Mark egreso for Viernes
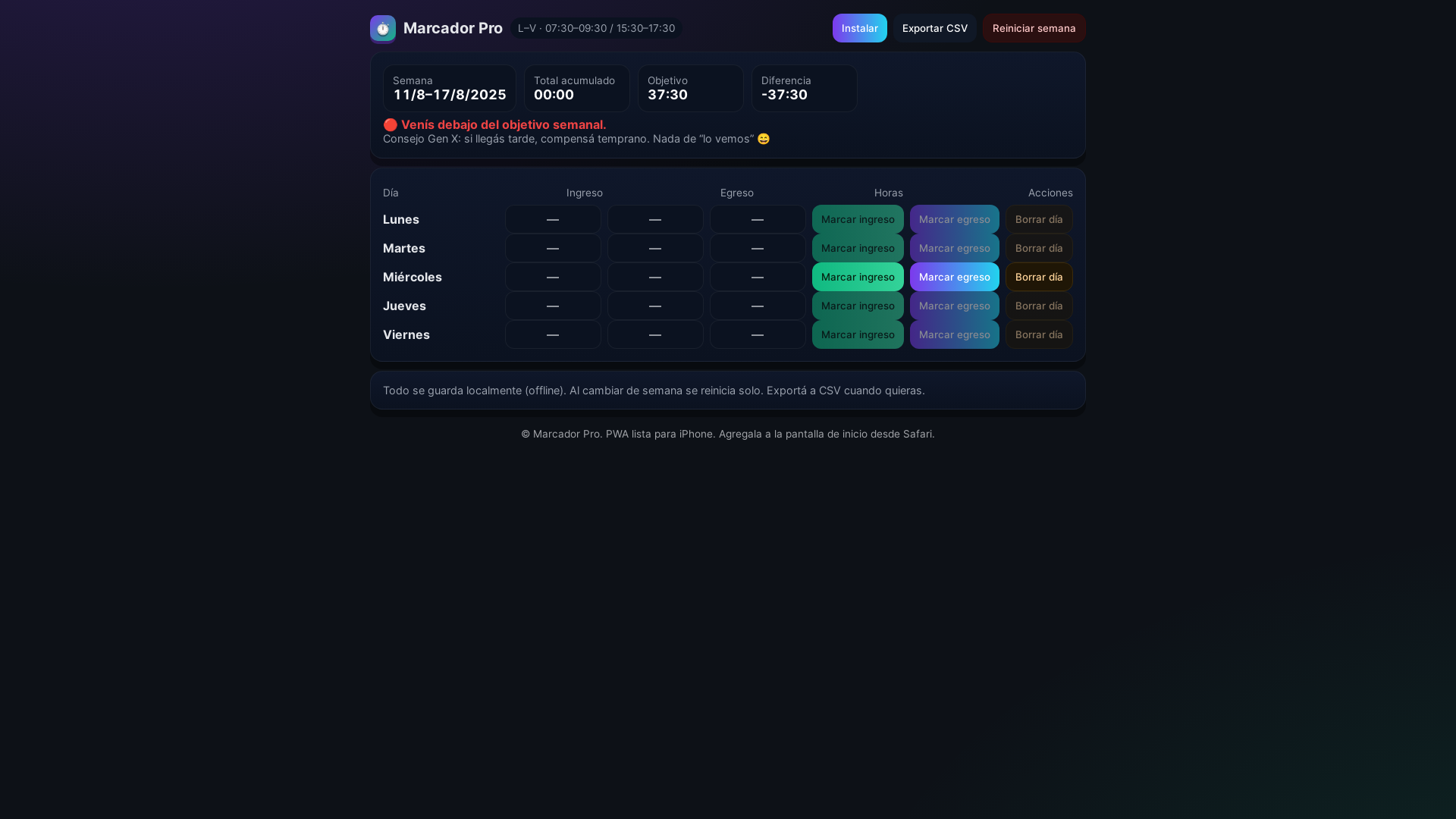 click(x=954, y=334)
